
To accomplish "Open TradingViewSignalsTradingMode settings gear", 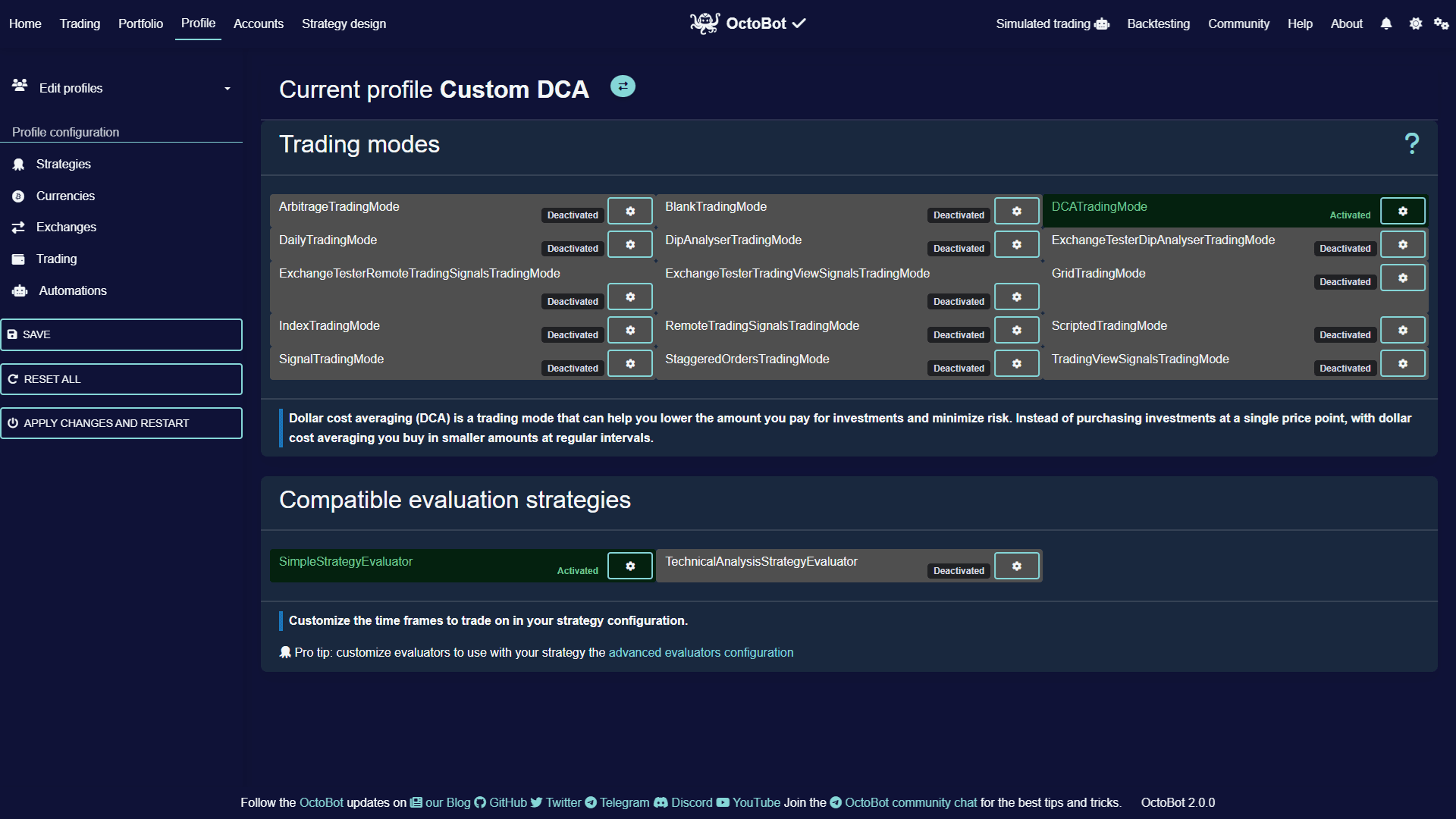I will 1402,363.
